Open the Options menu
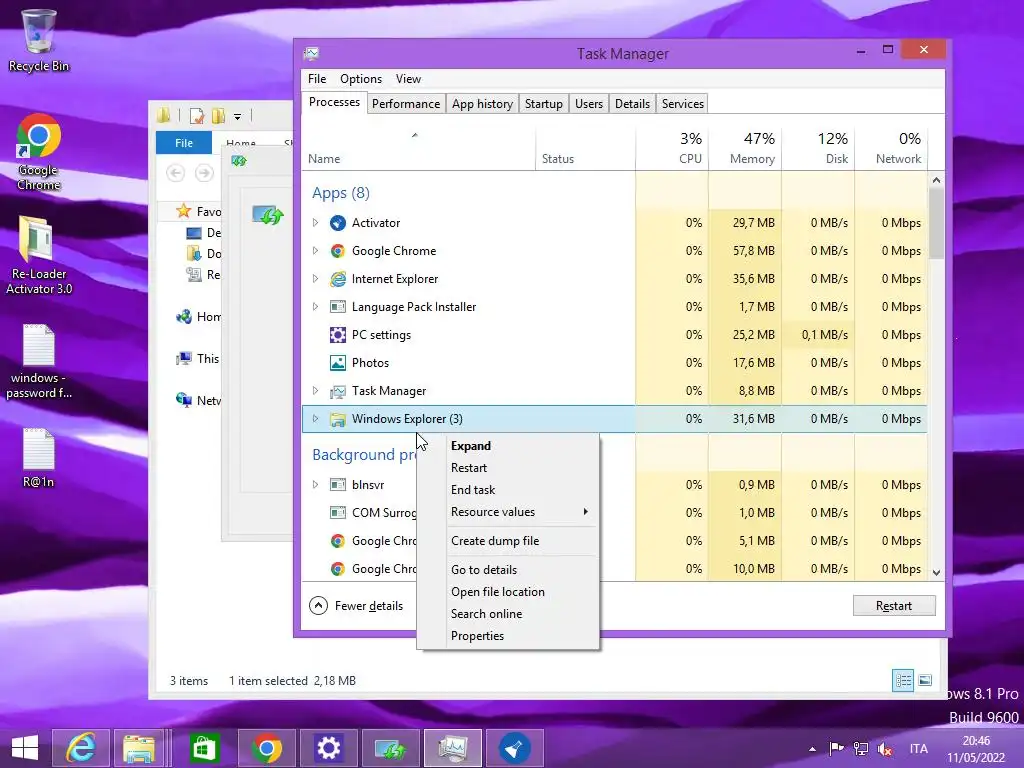 point(360,79)
